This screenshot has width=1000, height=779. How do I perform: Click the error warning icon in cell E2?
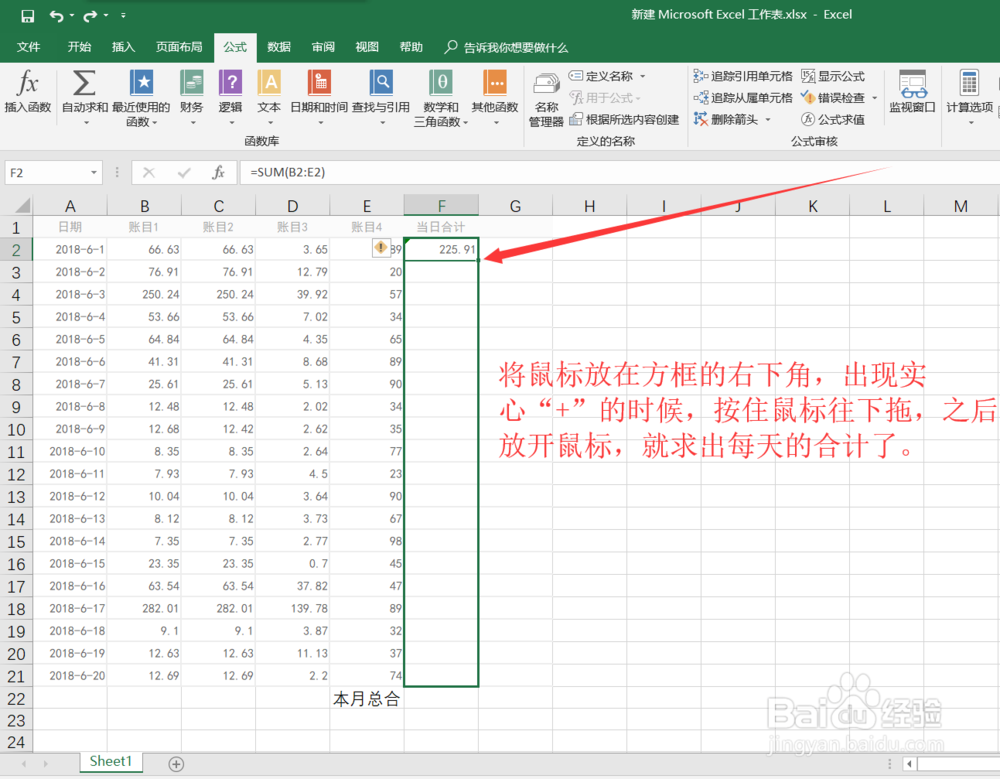click(x=381, y=248)
